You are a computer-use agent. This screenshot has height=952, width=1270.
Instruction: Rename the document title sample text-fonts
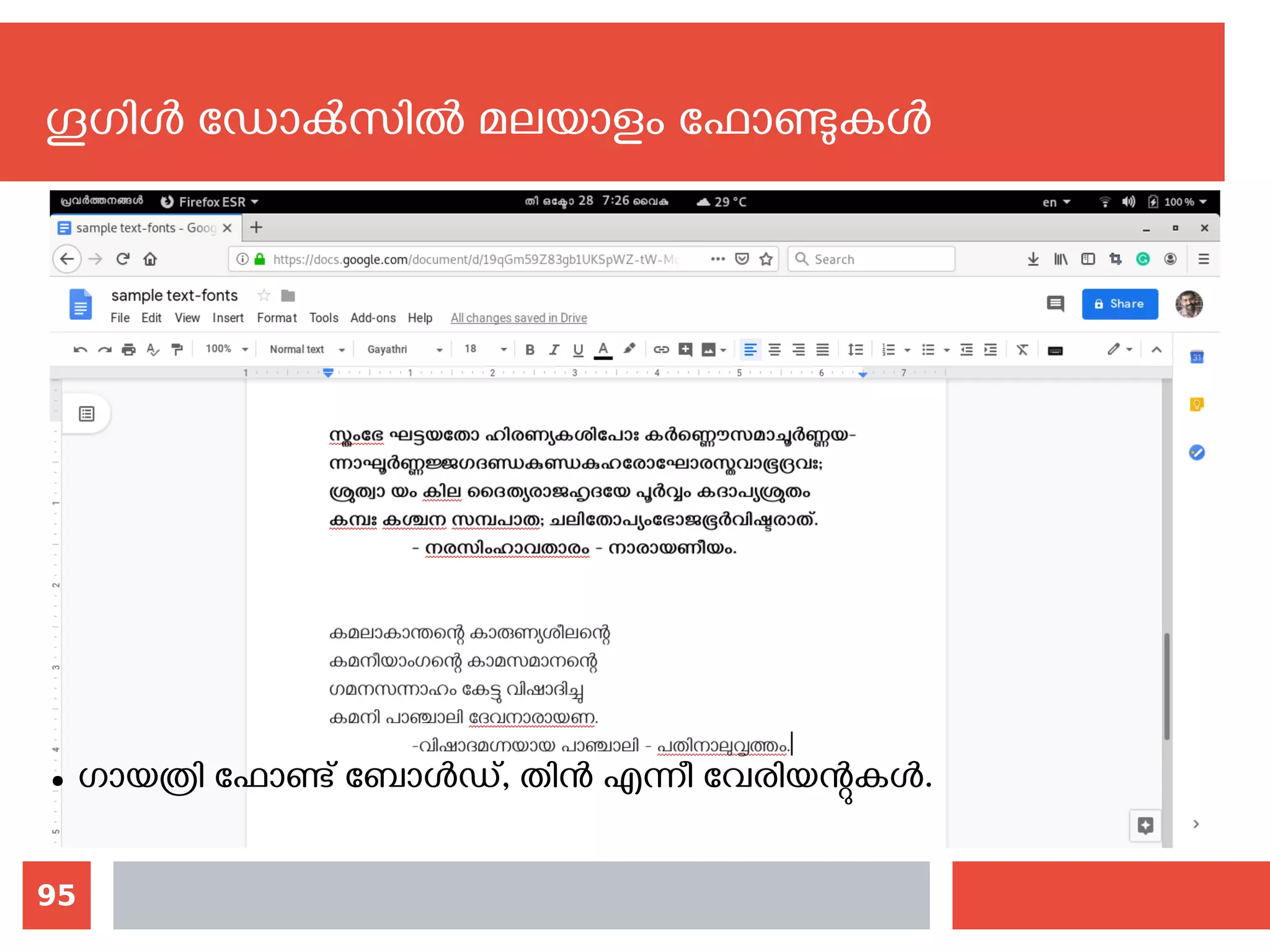pos(174,295)
